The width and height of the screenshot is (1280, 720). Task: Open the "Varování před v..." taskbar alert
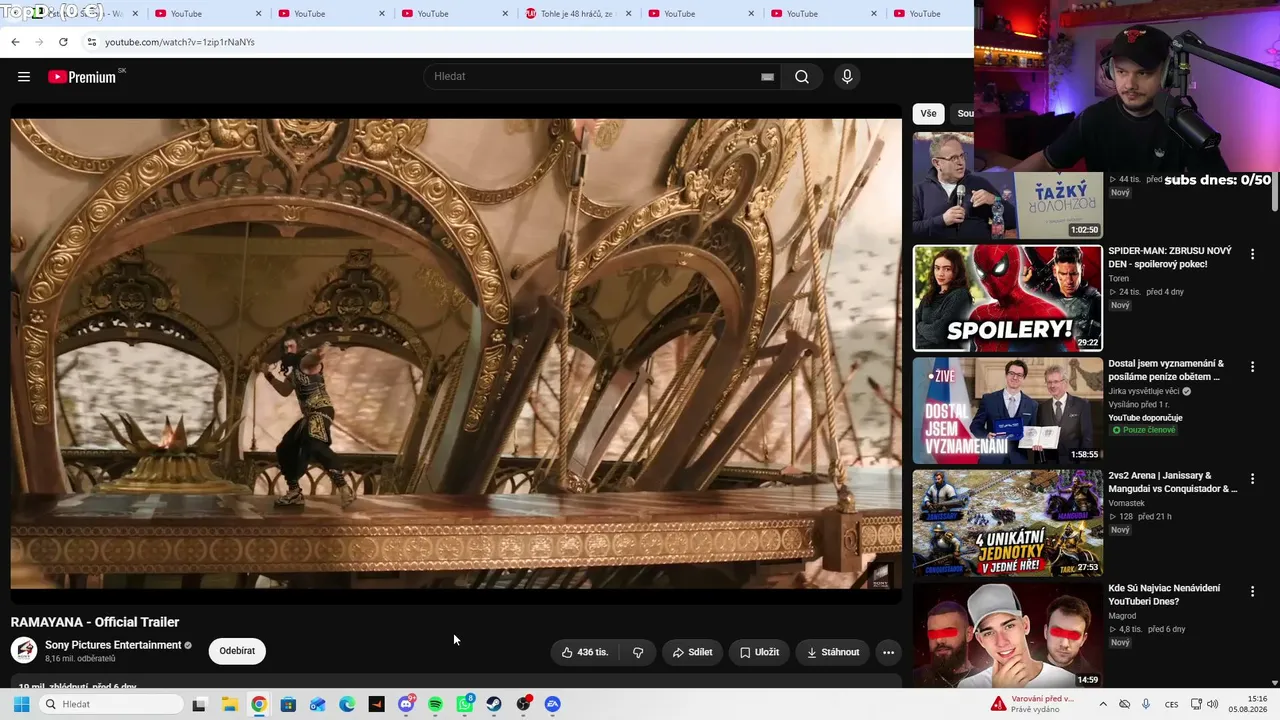point(1032,704)
